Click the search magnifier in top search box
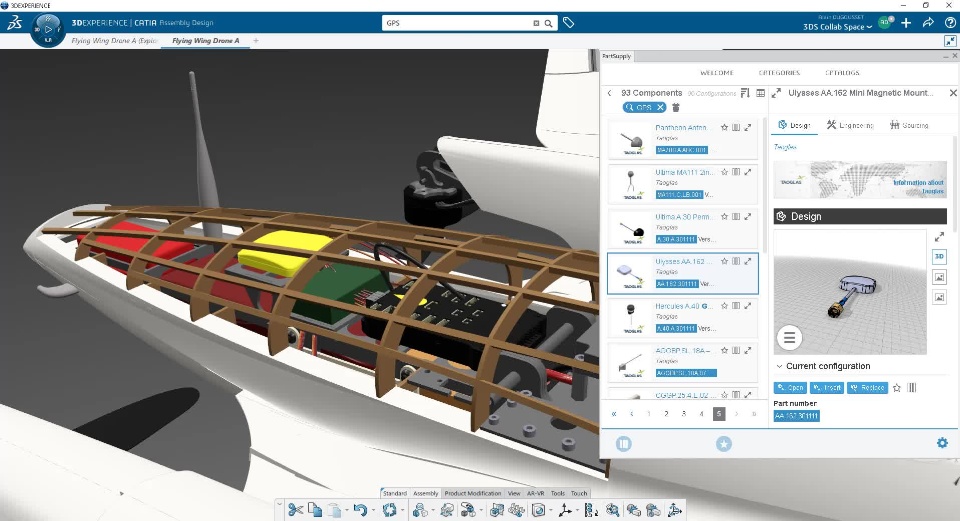960x521 pixels. coord(549,23)
